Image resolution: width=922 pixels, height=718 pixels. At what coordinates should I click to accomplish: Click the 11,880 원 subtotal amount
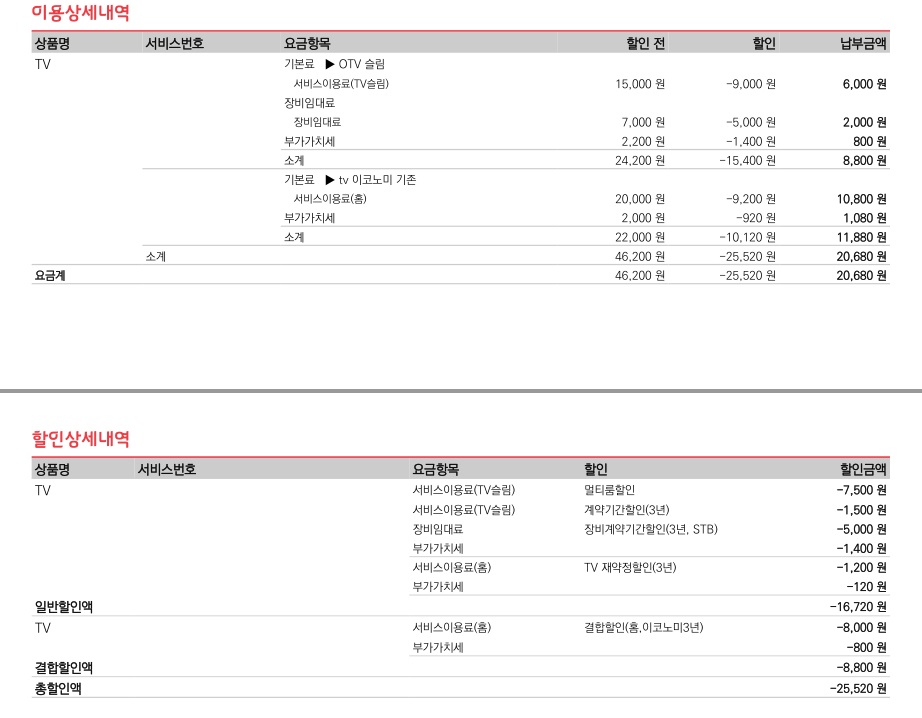pyautogui.click(x=861, y=238)
